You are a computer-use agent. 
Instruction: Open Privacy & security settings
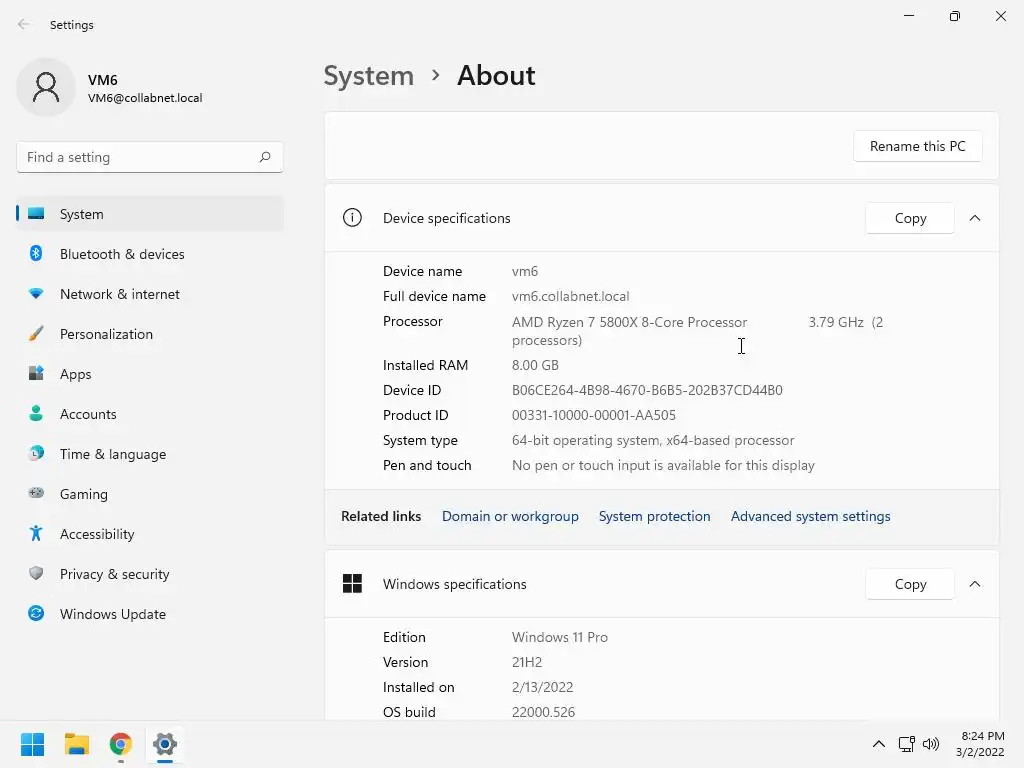click(x=150, y=574)
